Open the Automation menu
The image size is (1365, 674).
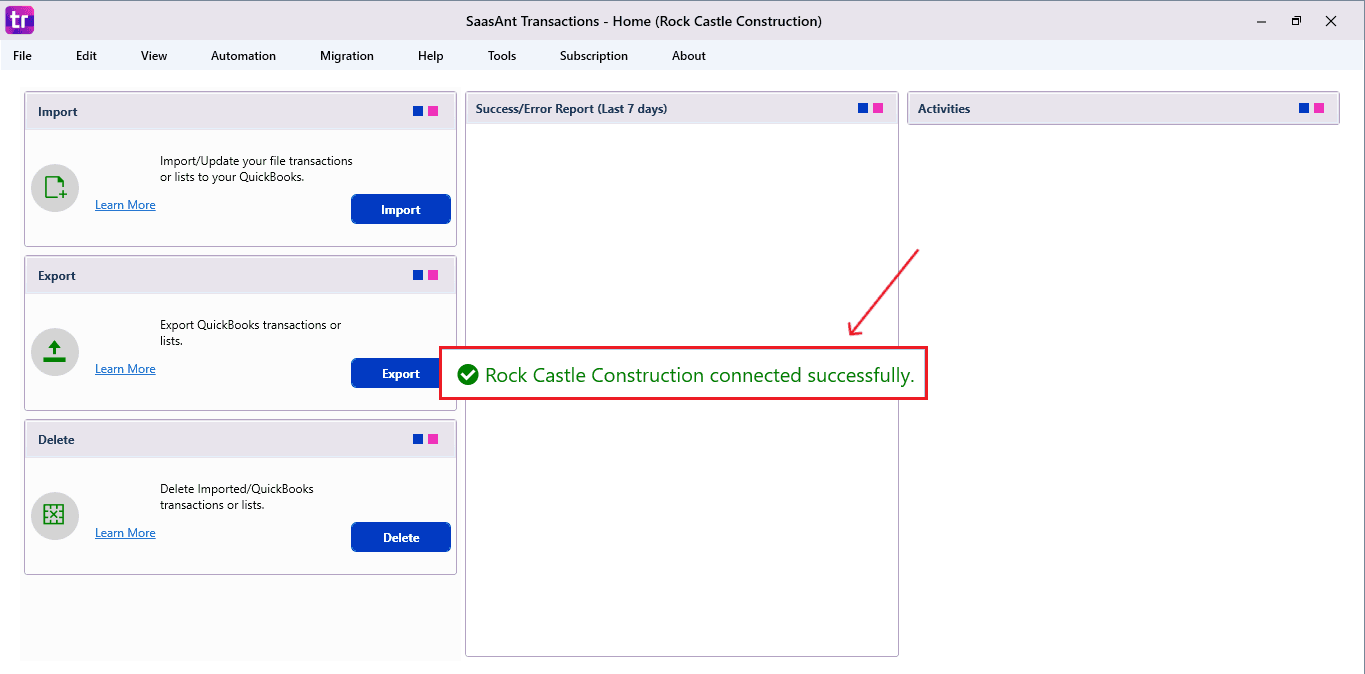pyautogui.click(x=243, y=56)
